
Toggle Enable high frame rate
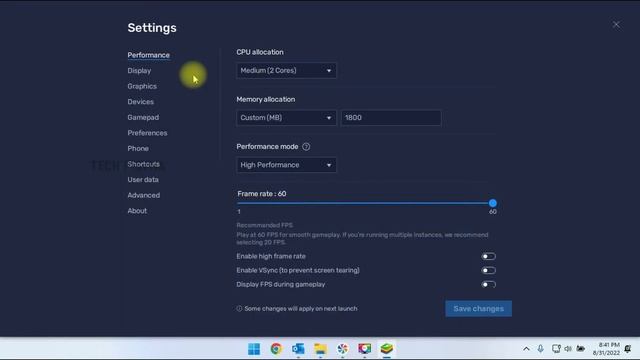(488, 256)
